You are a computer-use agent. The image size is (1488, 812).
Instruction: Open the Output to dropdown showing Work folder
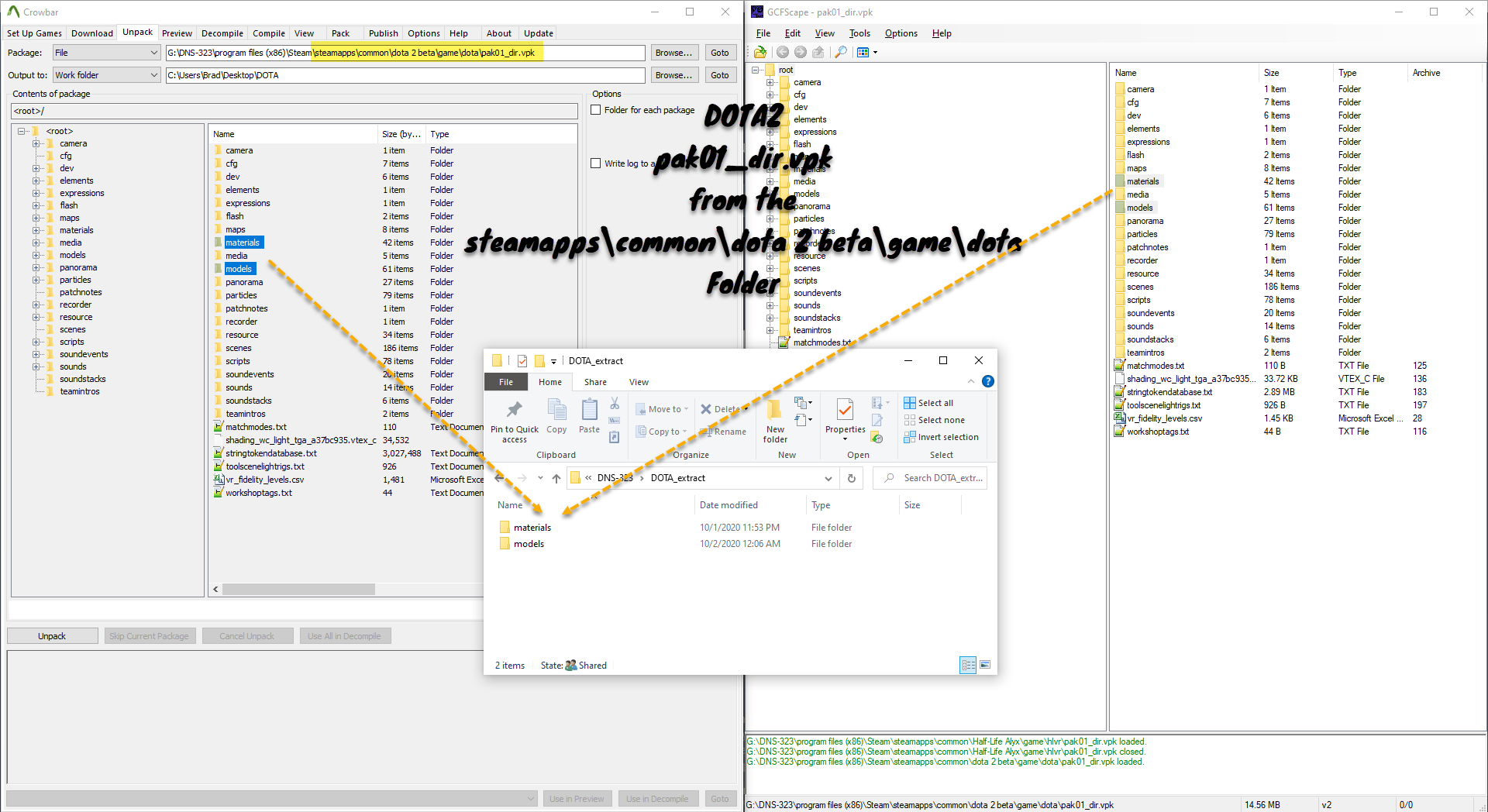click(106, 75)
